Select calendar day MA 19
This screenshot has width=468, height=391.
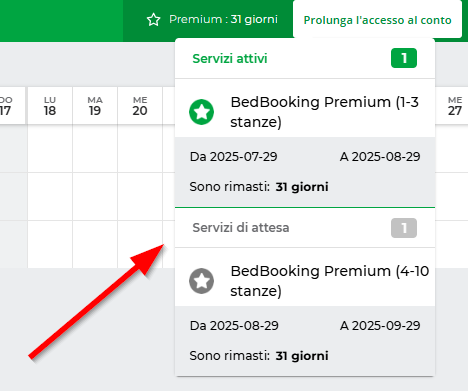[x=95, y=106]
